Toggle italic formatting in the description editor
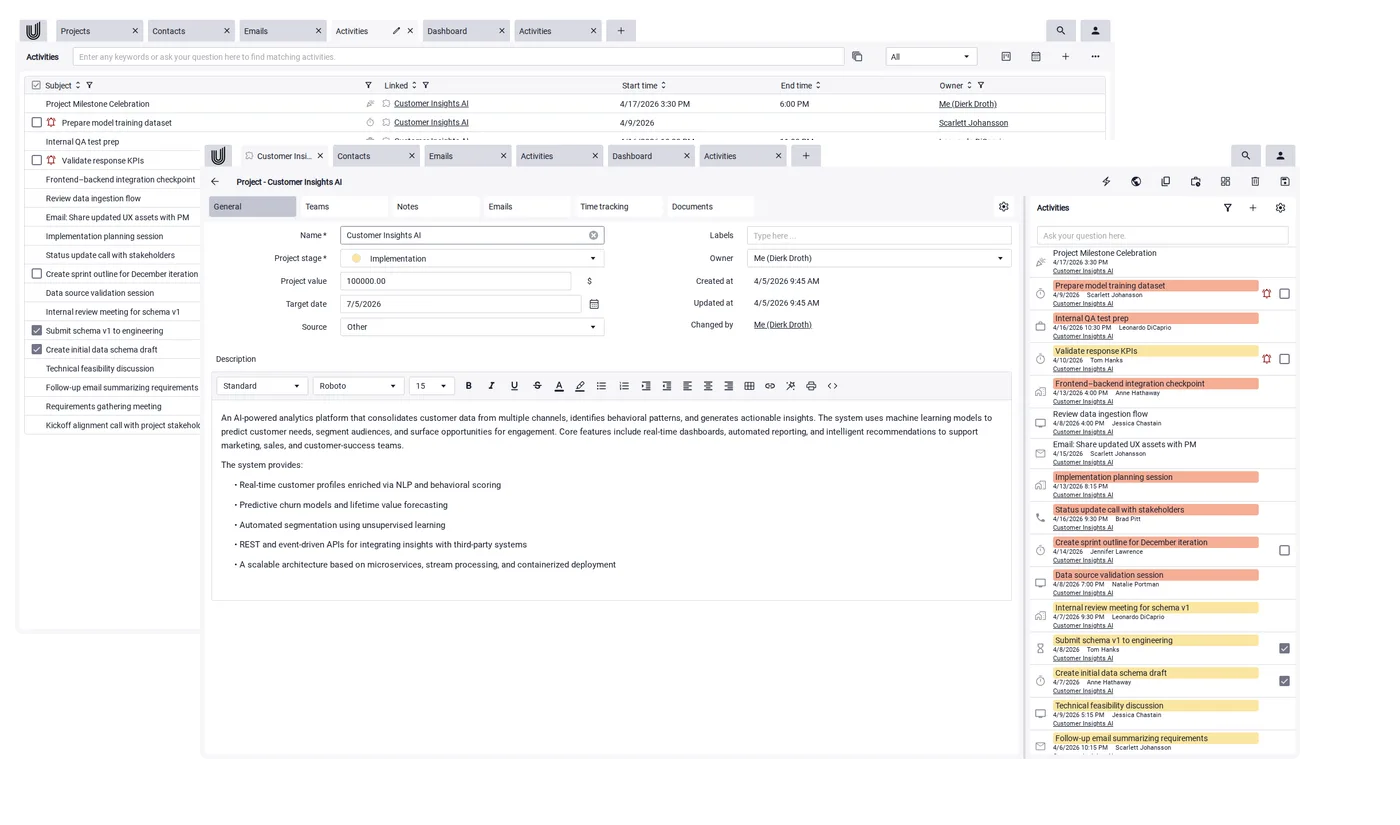 tap(491, 386)
